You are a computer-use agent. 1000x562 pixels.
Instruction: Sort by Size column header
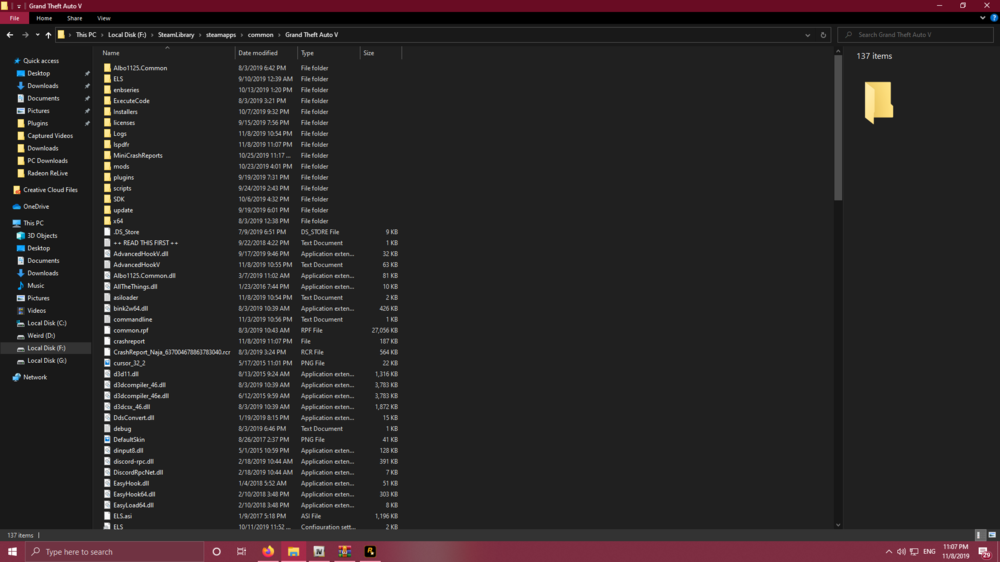coord(369,53)
